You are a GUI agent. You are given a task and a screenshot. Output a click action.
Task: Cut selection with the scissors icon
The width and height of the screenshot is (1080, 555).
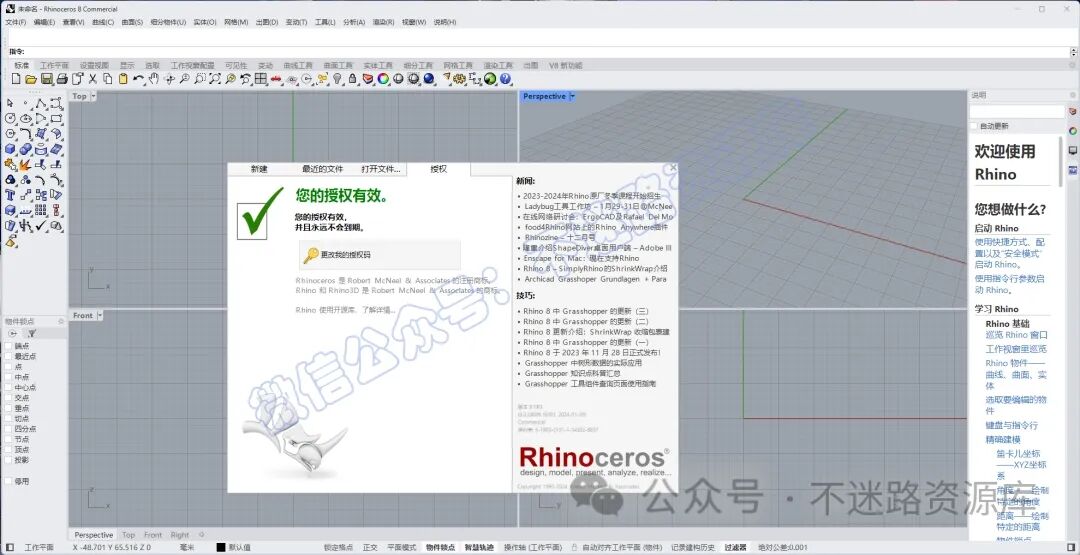click(x=92, y=79)
